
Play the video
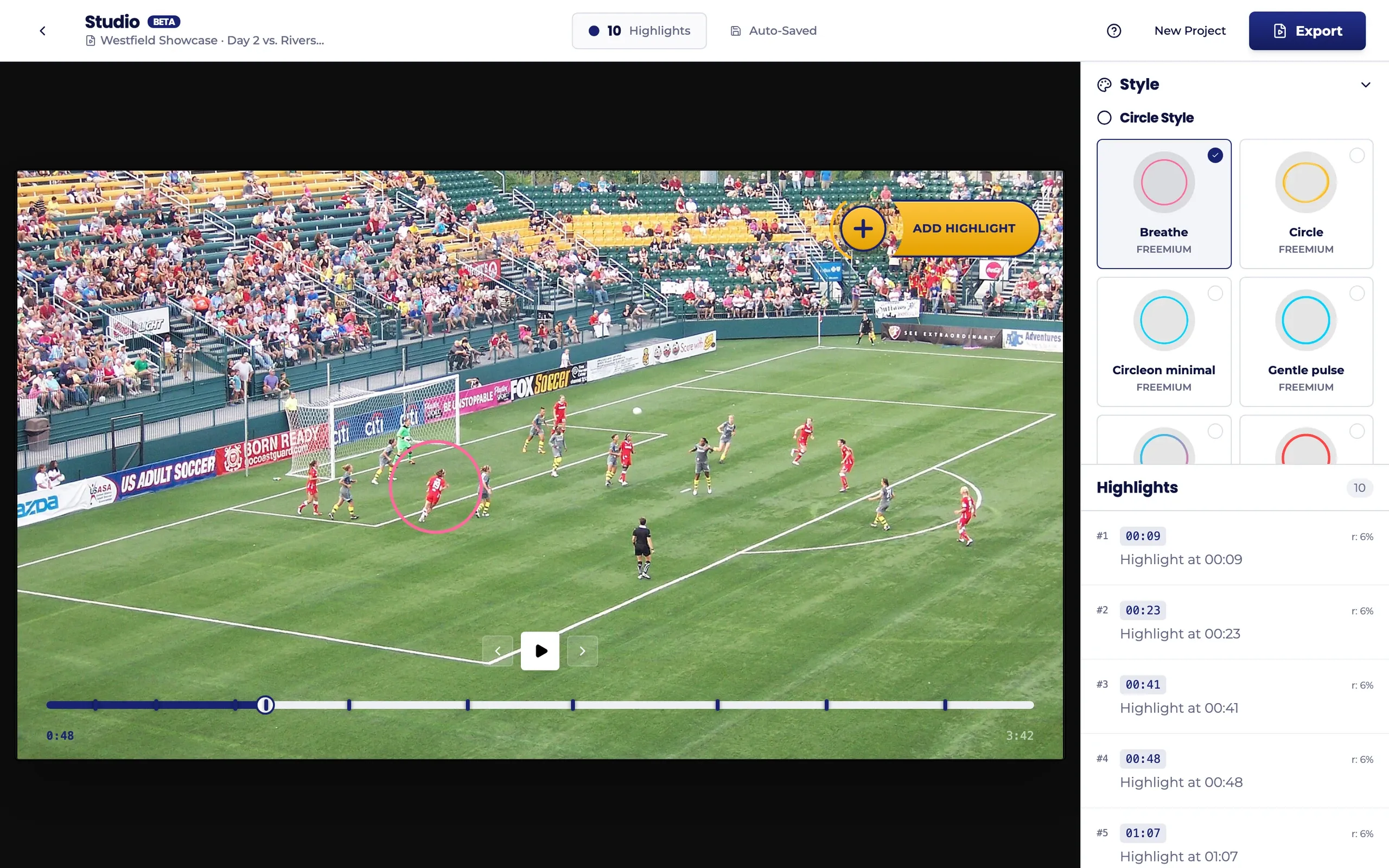pos(539,651)
